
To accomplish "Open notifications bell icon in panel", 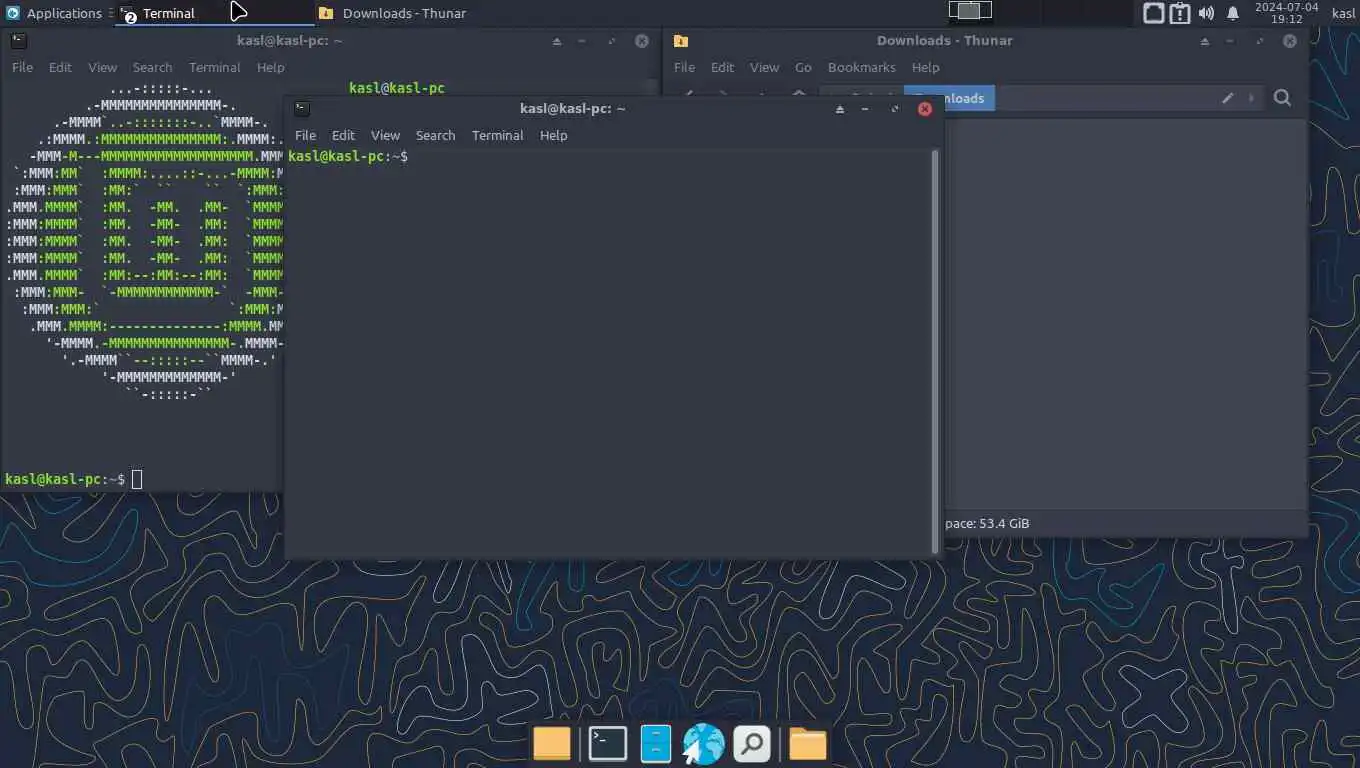I will click(x=1233, y=13).
